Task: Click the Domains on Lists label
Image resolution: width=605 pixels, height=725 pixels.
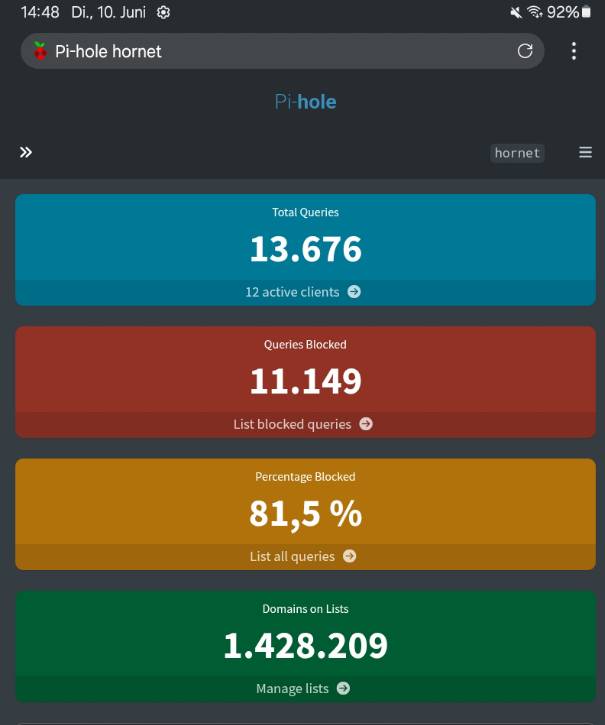Action: [x=305, y=609]
